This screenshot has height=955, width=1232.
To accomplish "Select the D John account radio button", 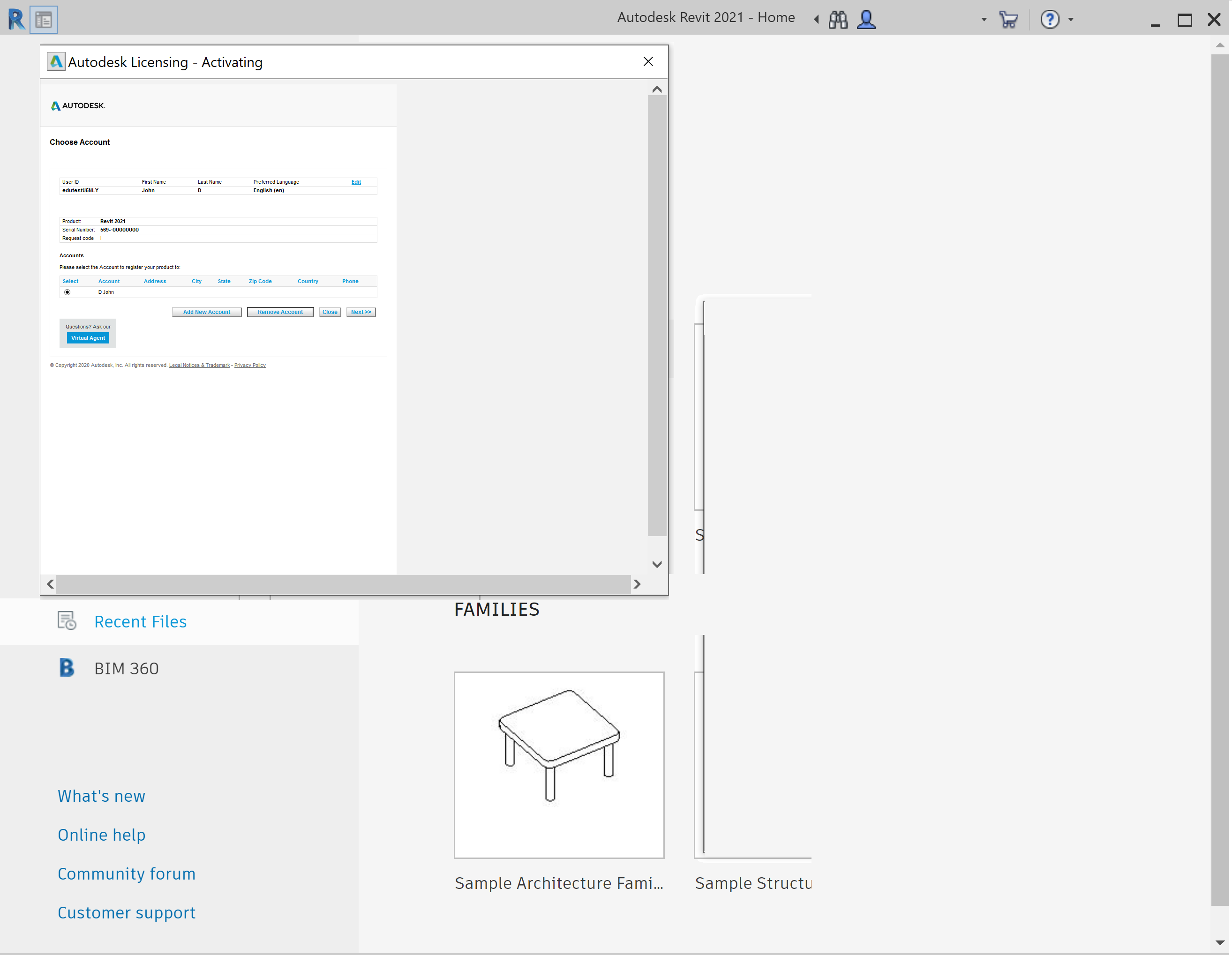I will pyautogui.click(x=67, y=292).
